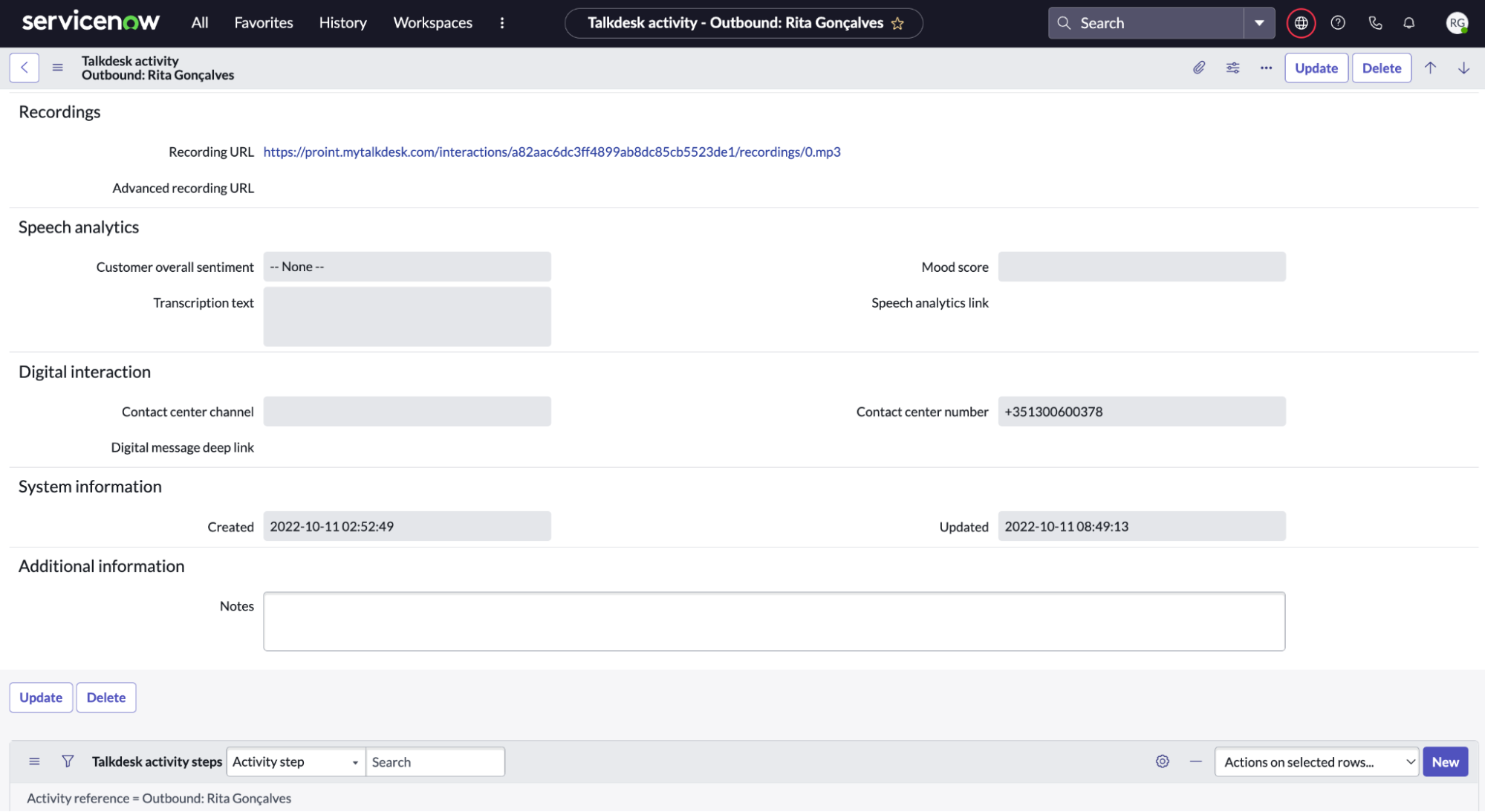The width and height of the screenshot is (1485, 812).
Task: Open the All menu
Action: tap(199, 23)
